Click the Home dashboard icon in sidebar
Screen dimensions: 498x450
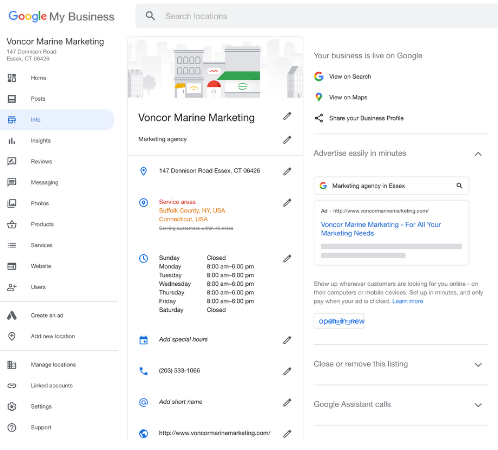point(12,78)
